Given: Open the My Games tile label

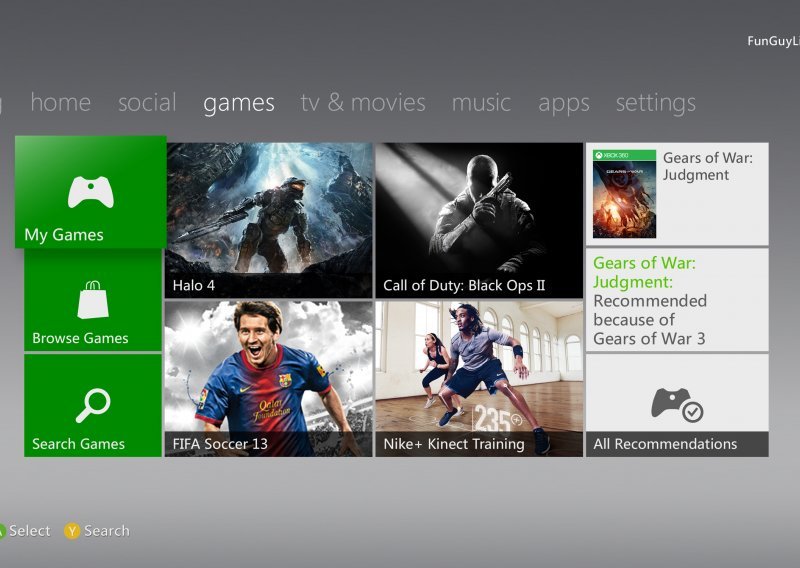Looking at the screenshot, I should pos(64,235).
